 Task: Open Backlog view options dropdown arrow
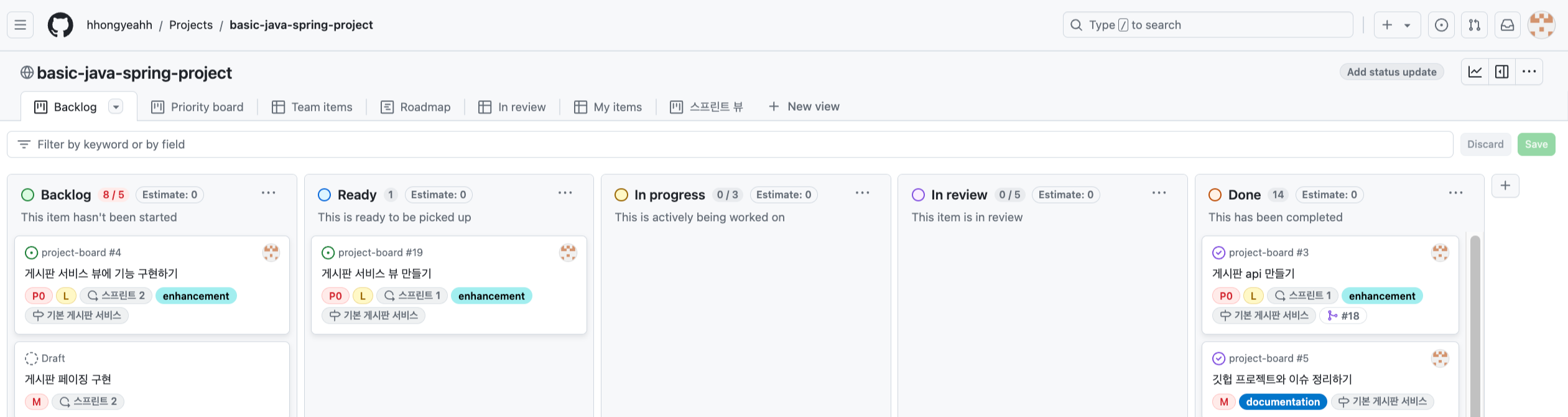pyautogui.click(x=116, y=106)
